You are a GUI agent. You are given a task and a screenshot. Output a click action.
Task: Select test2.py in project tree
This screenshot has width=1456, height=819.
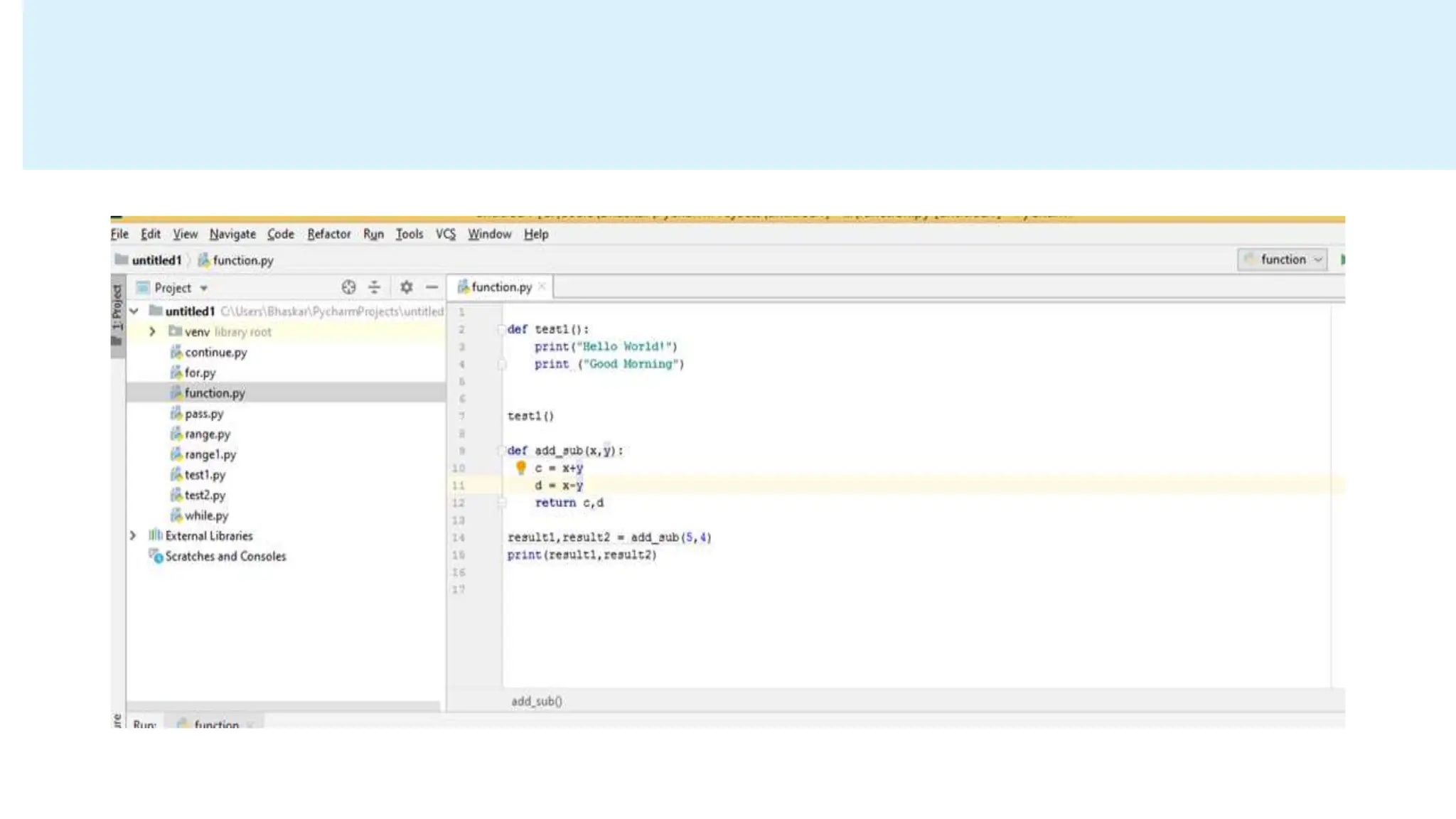pyautogui.click(x=198, y=496)
